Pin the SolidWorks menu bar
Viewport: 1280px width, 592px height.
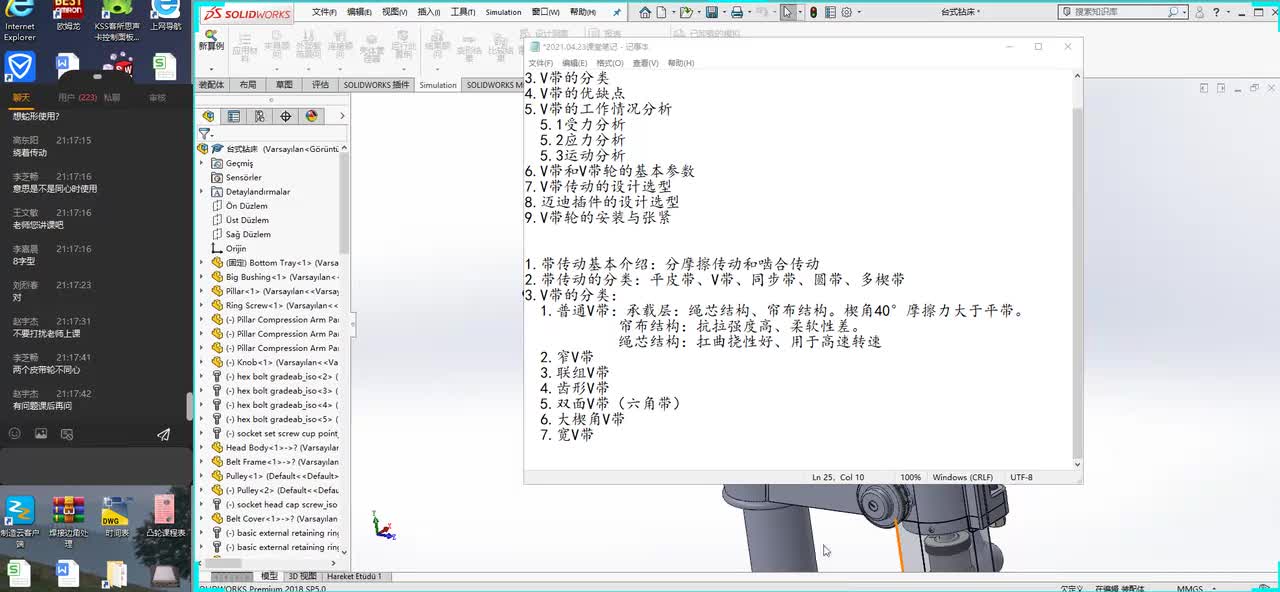coord(617,12)
